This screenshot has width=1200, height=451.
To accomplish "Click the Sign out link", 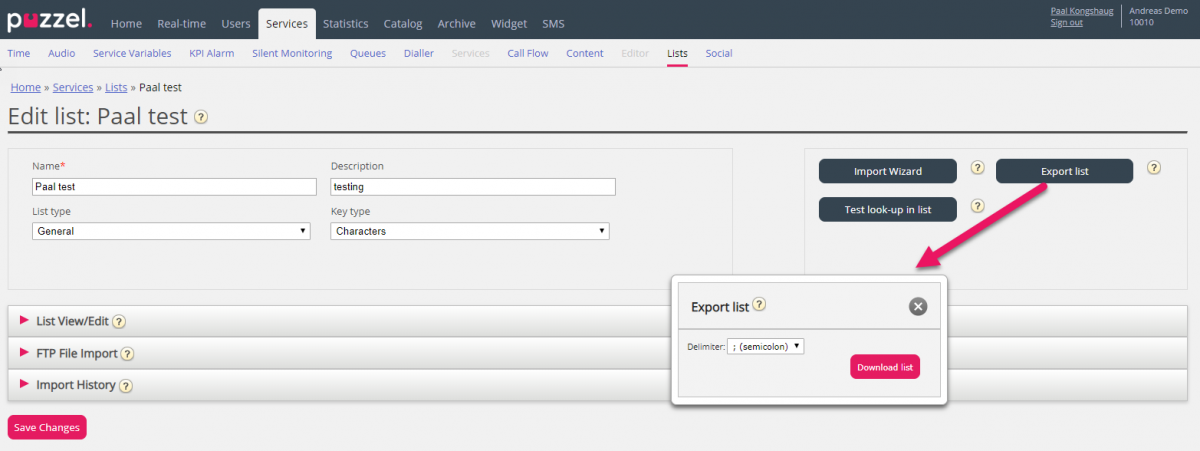I will [1066, 23].
